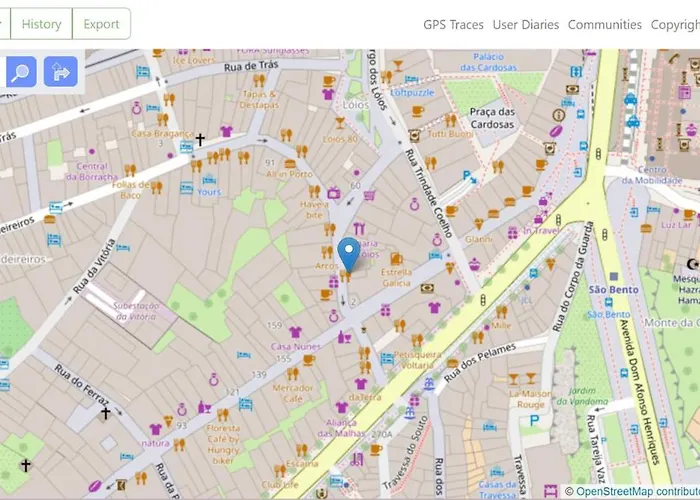Click the magnifier search button

[x=21, y=71]
